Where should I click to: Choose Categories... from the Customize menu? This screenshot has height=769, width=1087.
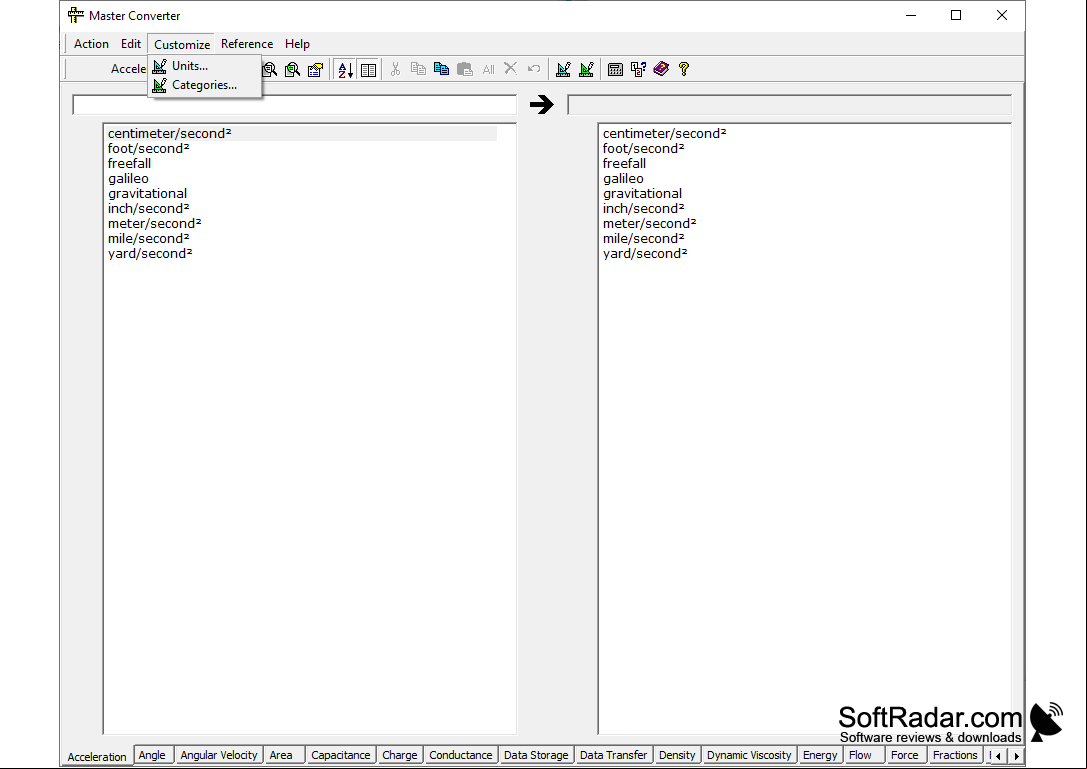coord(205,85)
